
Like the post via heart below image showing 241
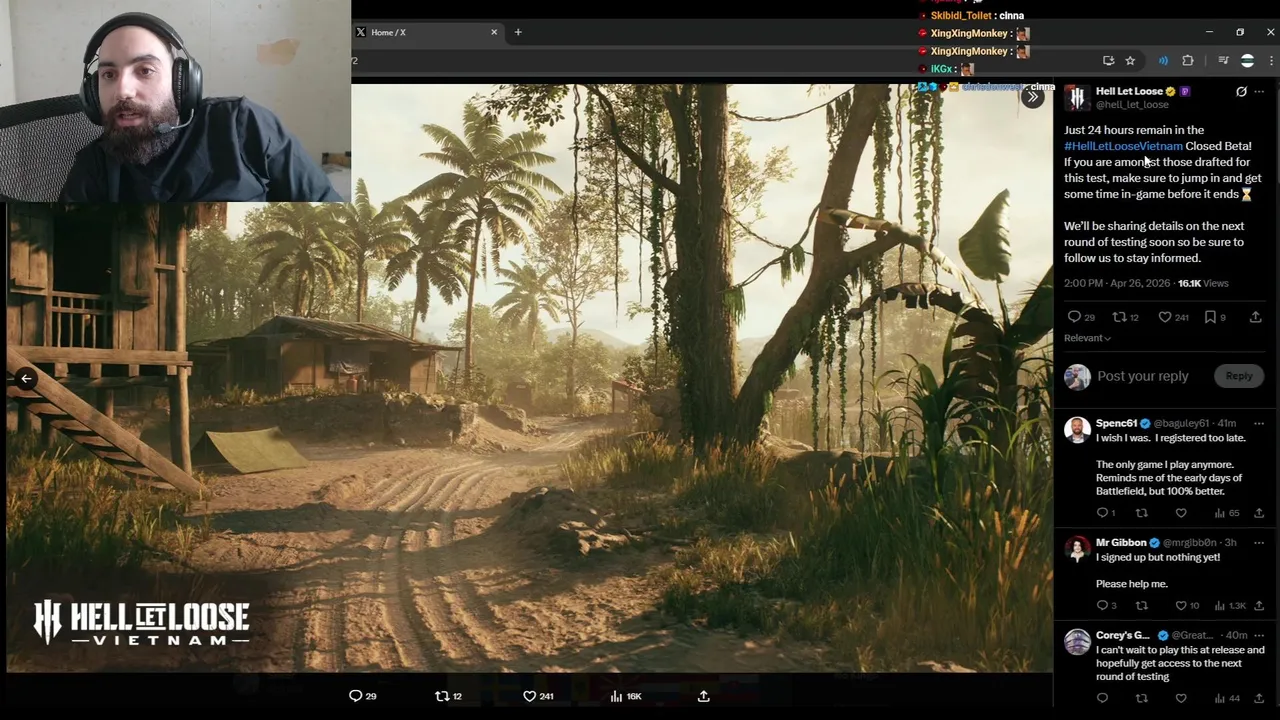[x=538, y=696]
